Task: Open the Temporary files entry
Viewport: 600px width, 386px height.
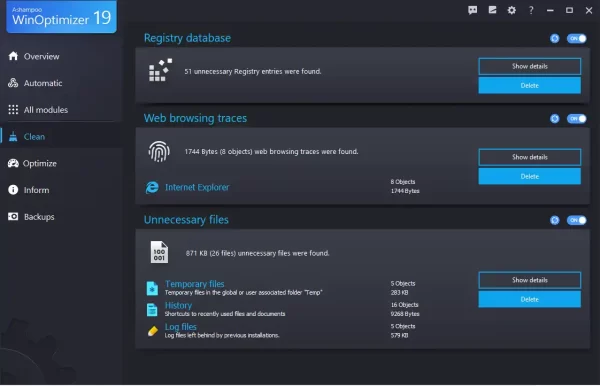Action: [194, 284]
